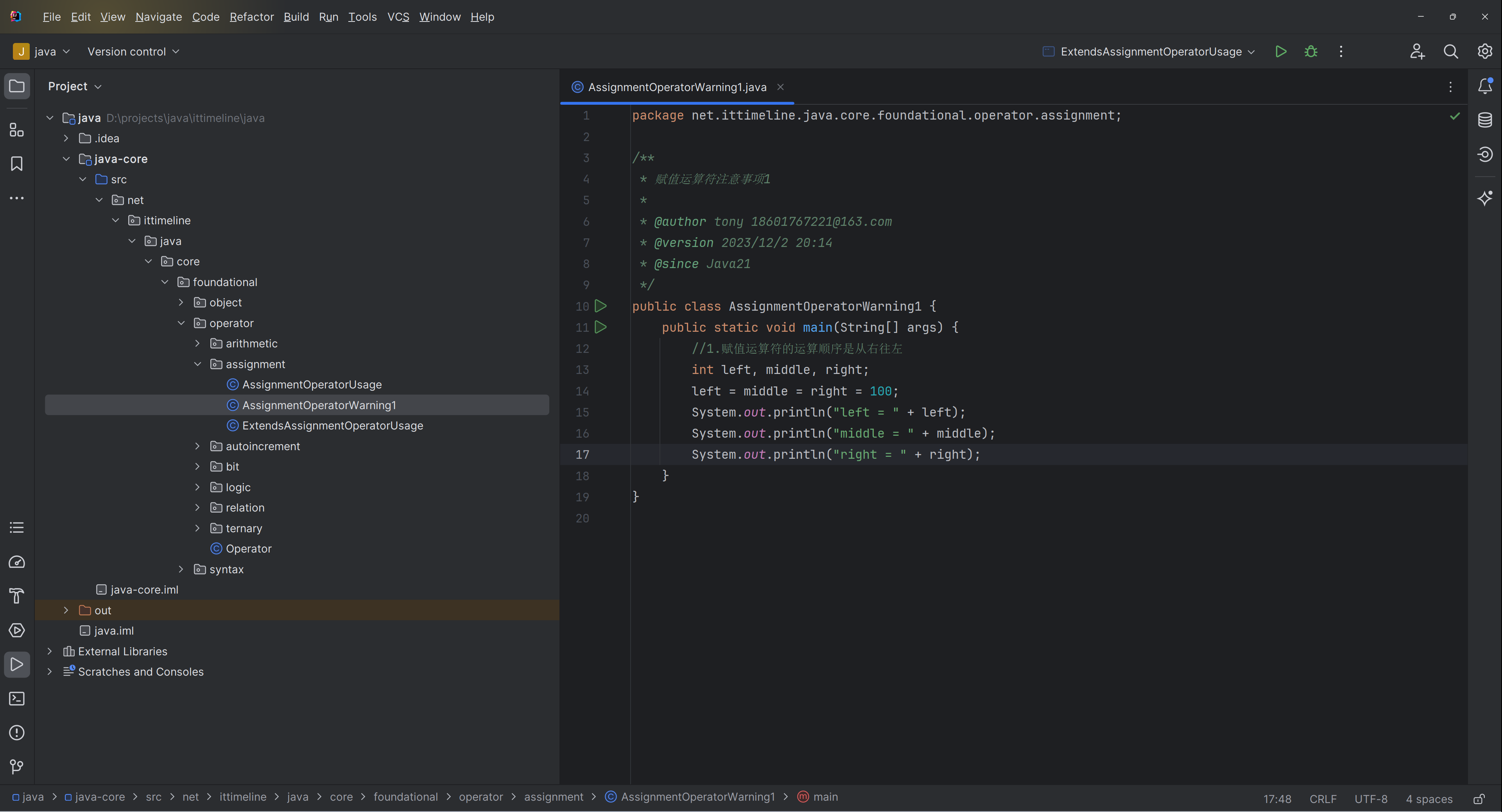The image size is (1502, 812).
Task: Open the AI Assistant sparkle icon
Action: (x=1485, y=198)
